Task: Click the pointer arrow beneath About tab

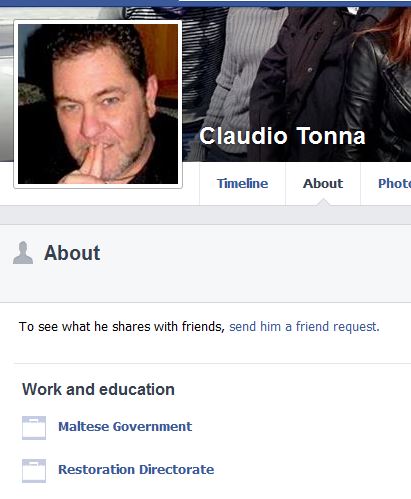Action: [x=323, y=202]
